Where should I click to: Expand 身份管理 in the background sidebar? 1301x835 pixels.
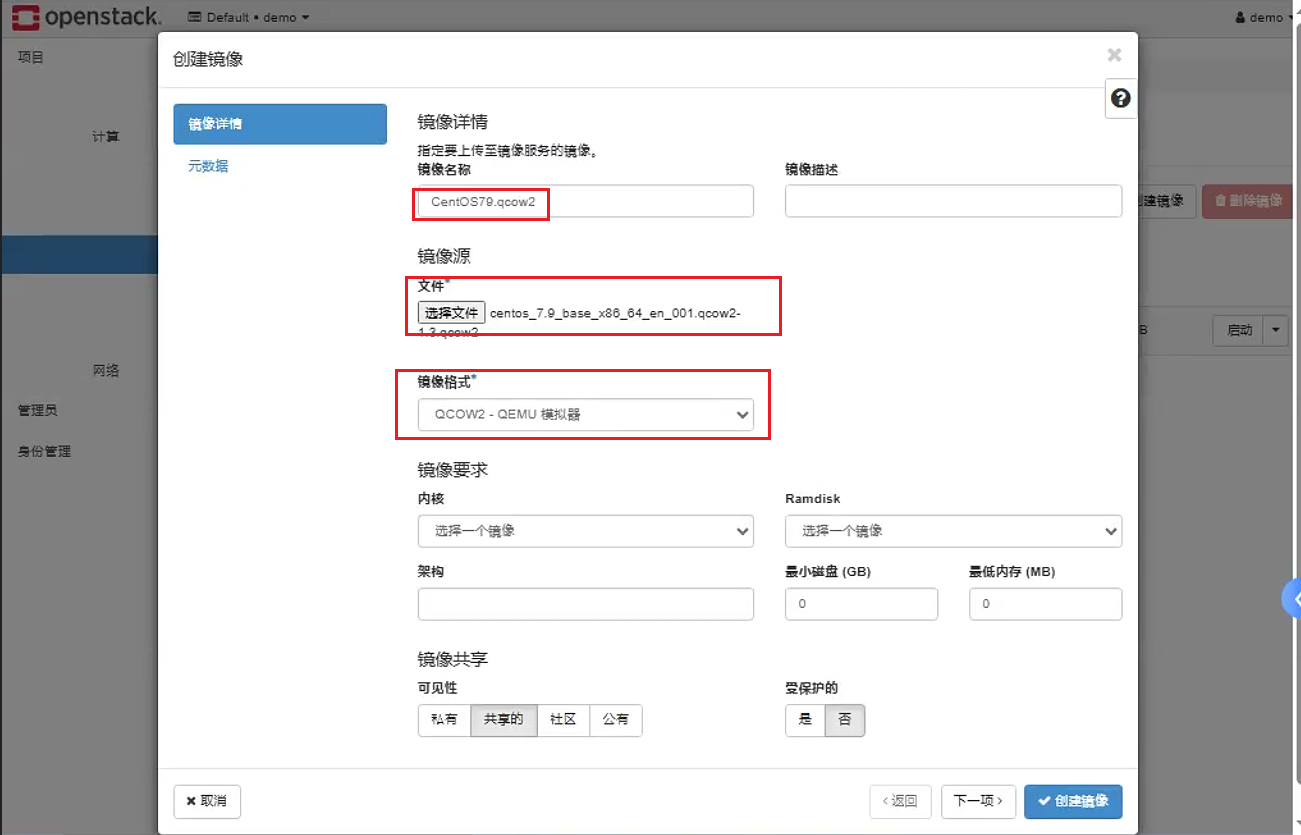pos(44,451)
